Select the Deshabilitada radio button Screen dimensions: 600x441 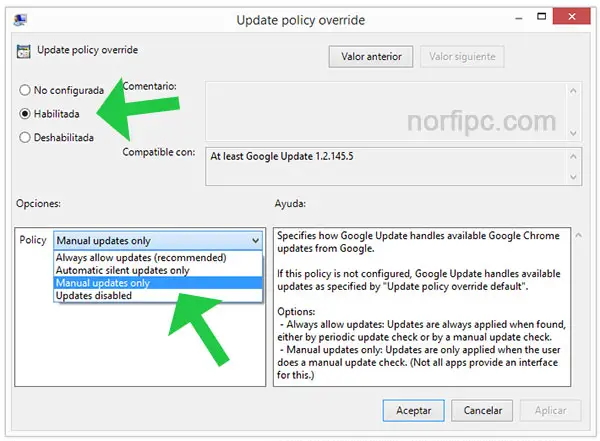pyautogui.click(x=25, y=137)
